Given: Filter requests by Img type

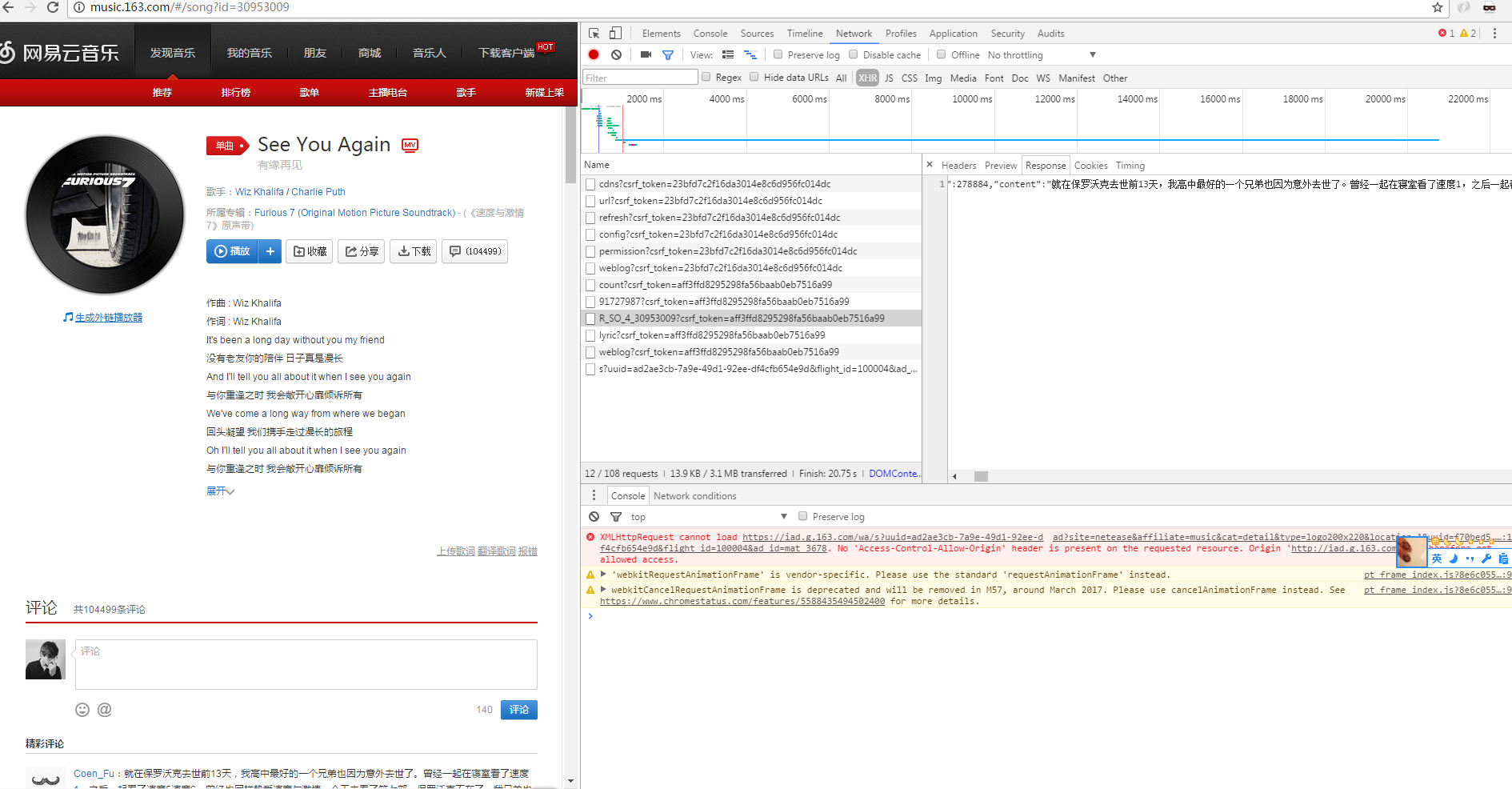Looking at the screenshot, I should (x=933, y=78).
